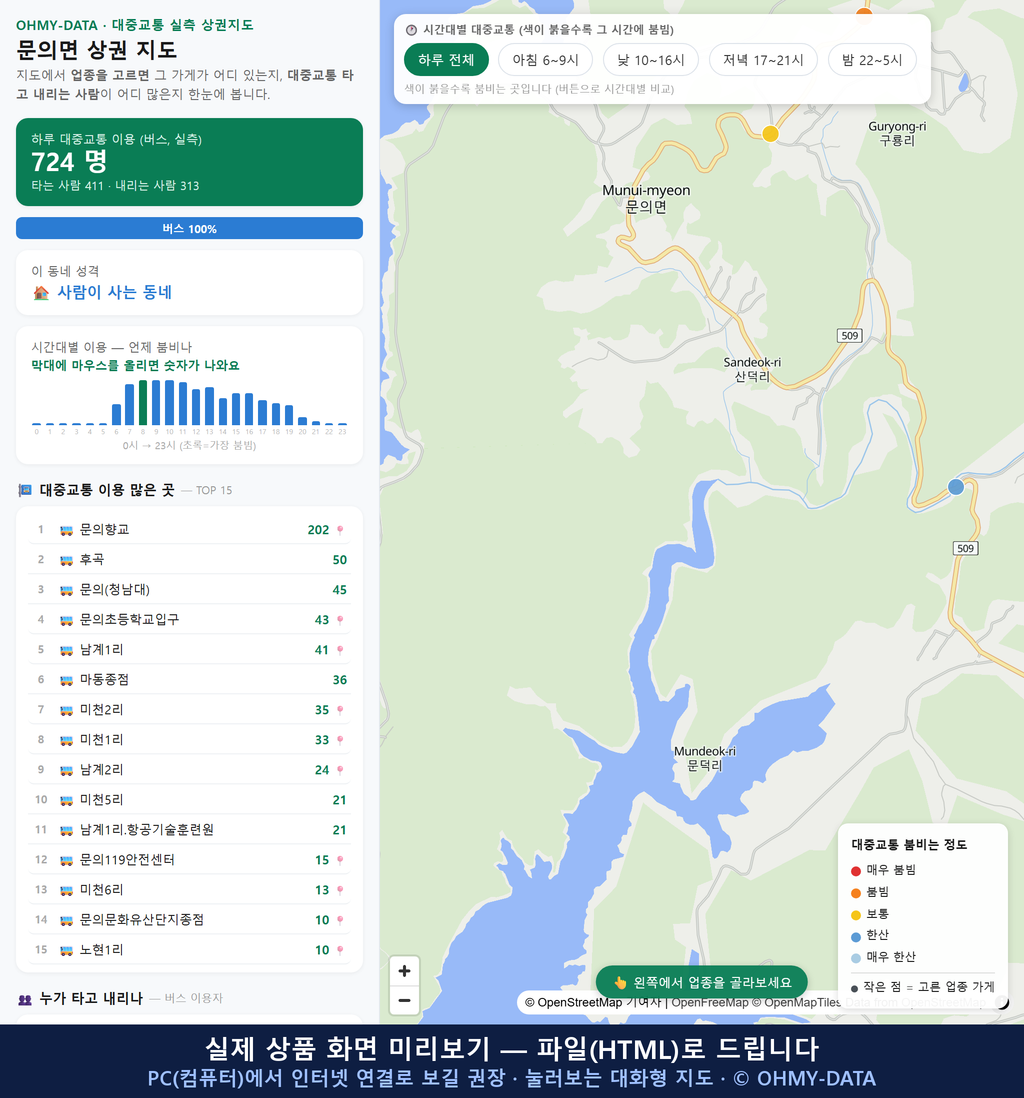Click the bus icon in 후곡 row
This screenshot has width=1024, height=1098.
67,560
